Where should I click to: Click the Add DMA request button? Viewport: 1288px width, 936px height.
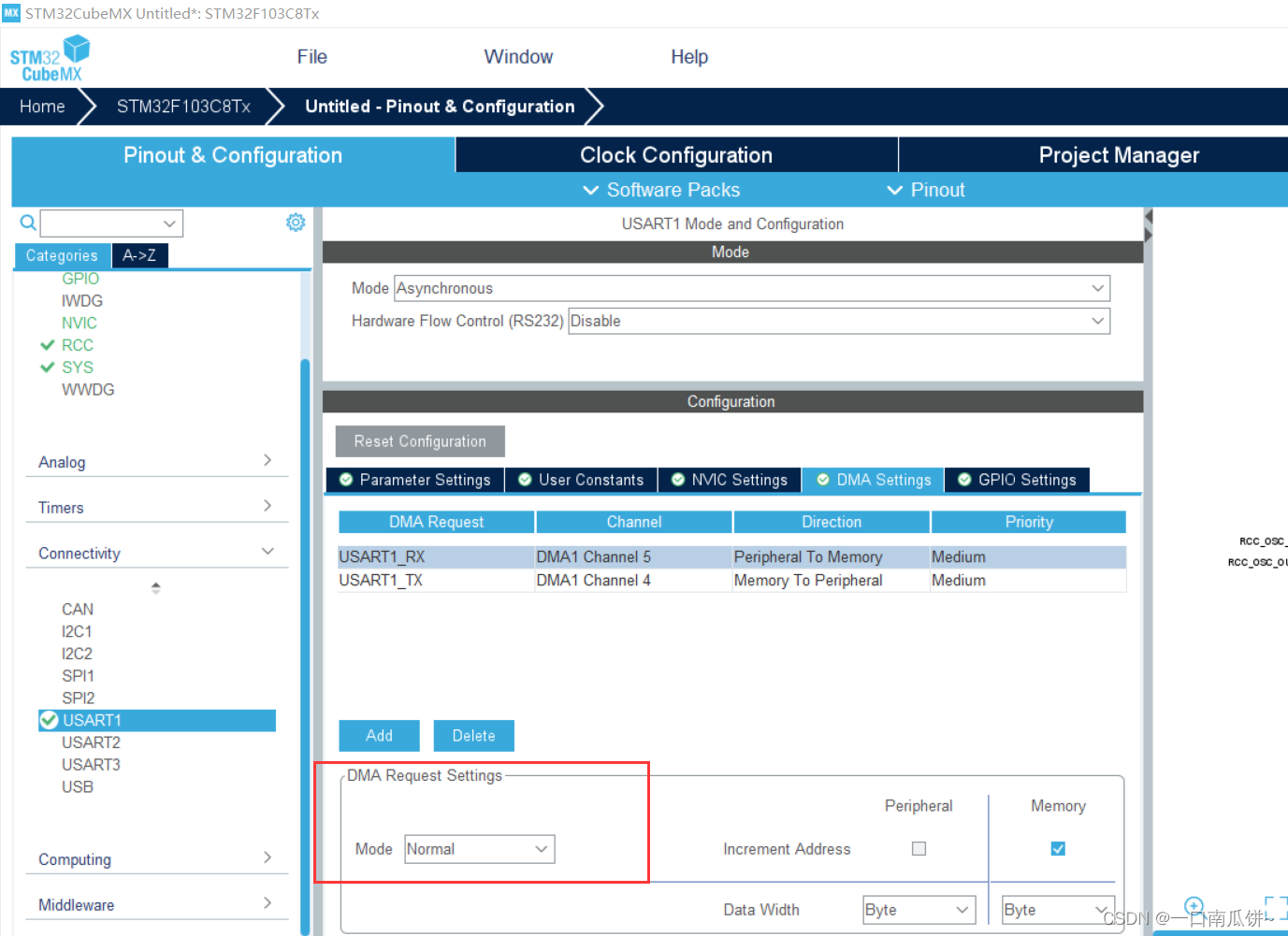[379, 736]
